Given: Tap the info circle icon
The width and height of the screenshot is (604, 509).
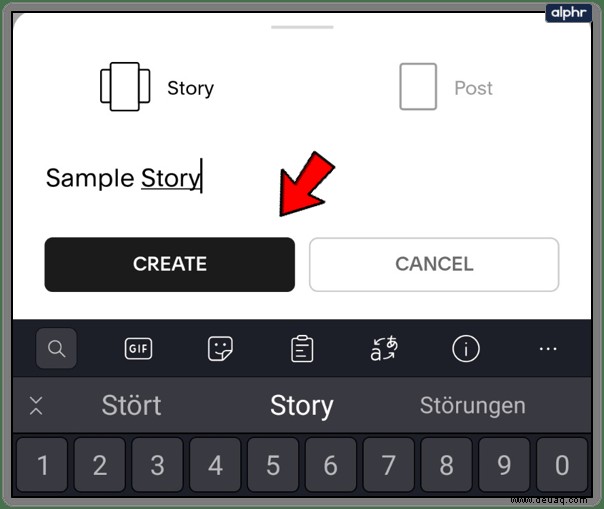Looking at the screenshot, I should coord(466,349).
